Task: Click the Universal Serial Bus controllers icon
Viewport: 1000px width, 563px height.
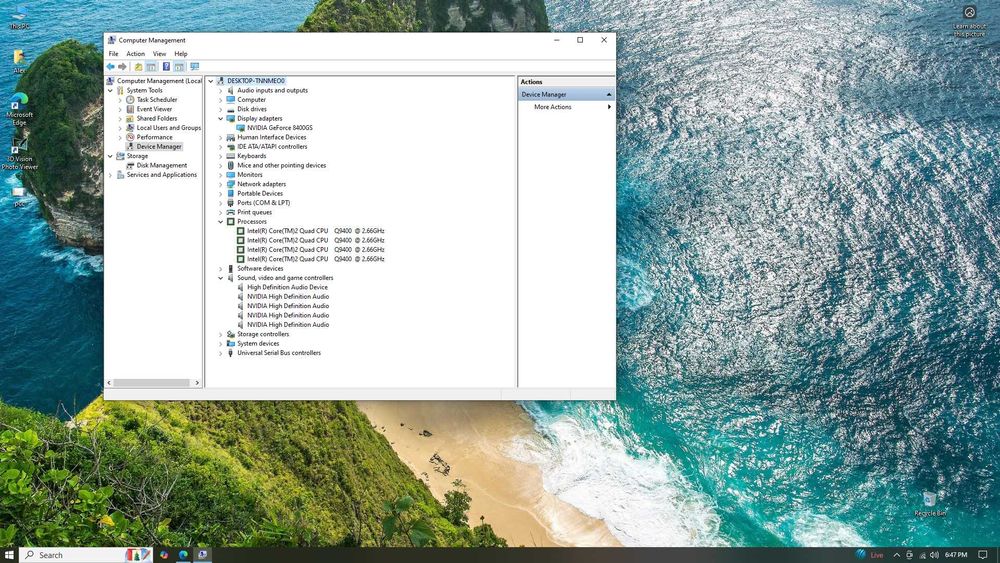Action: [x=230, y=353]
